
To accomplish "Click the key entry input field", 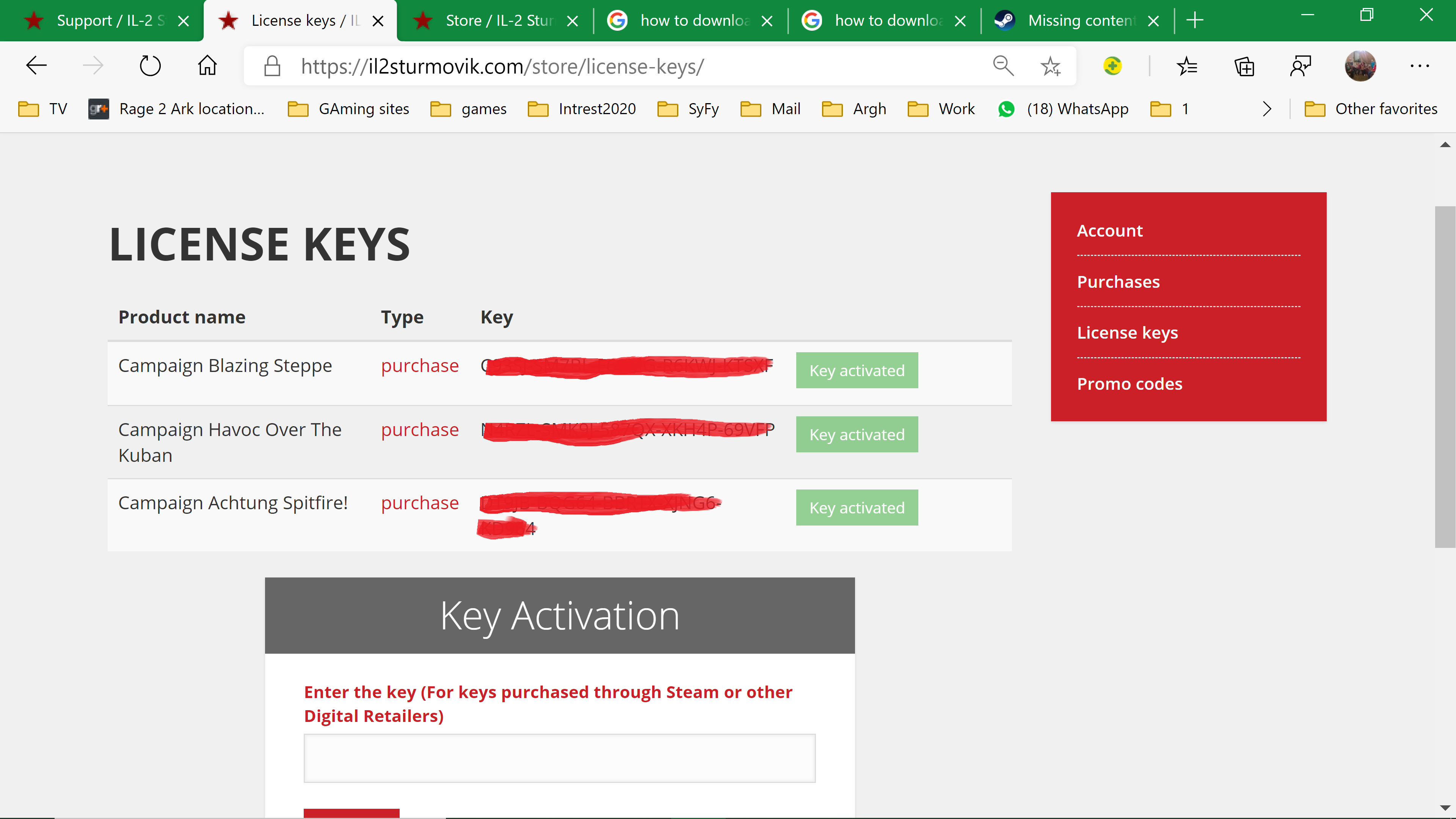I will (x=559, y=758).
